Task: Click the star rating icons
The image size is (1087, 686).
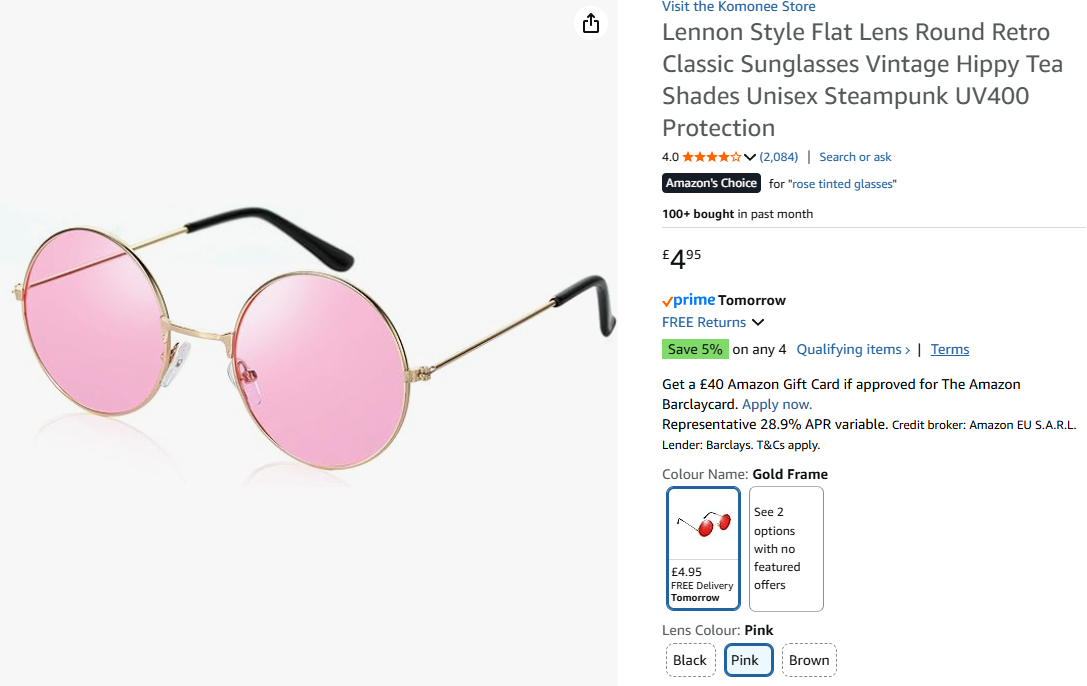Action: point(712,157)
